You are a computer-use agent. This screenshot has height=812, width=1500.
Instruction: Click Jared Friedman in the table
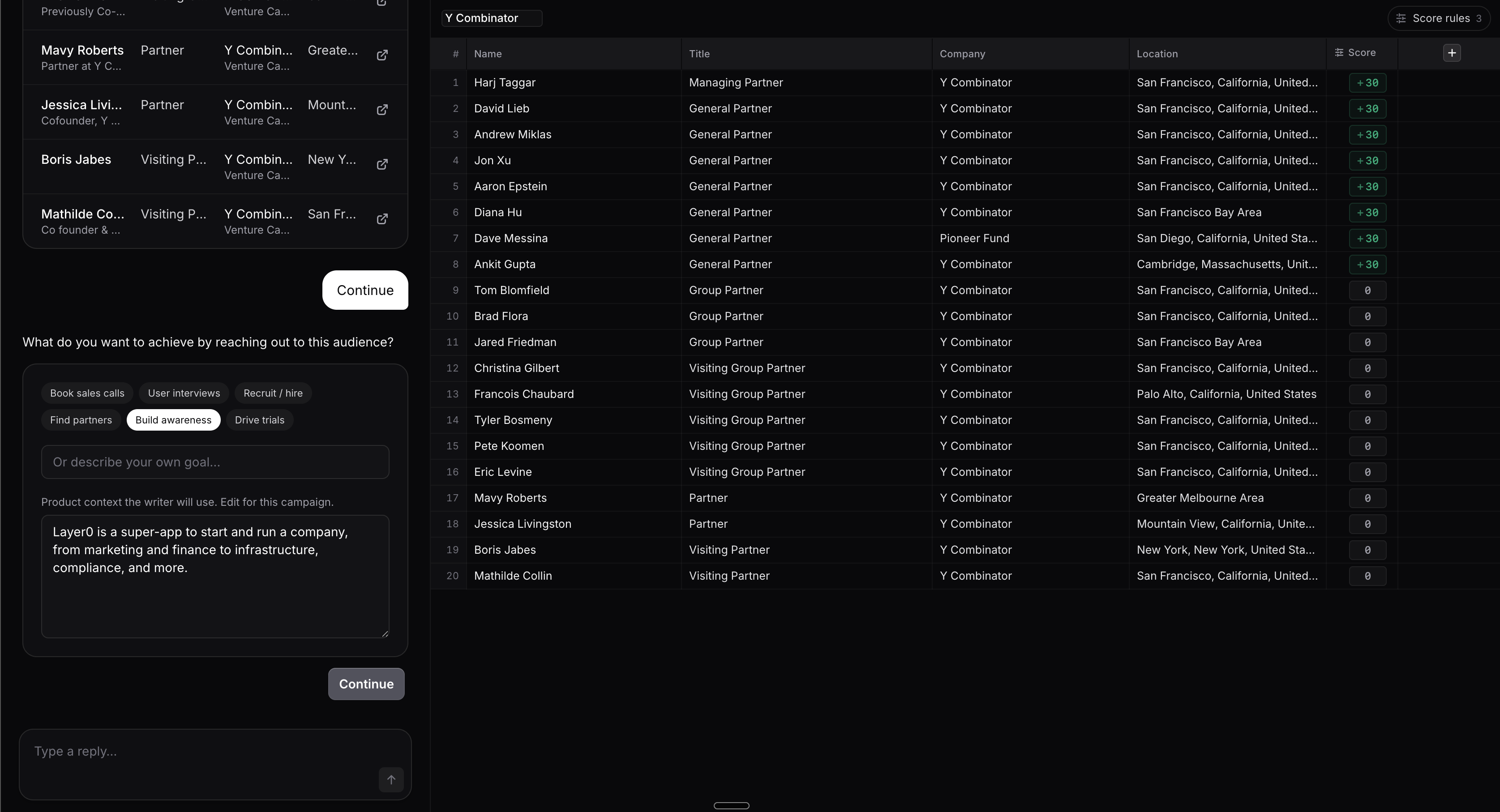(515, 342)
